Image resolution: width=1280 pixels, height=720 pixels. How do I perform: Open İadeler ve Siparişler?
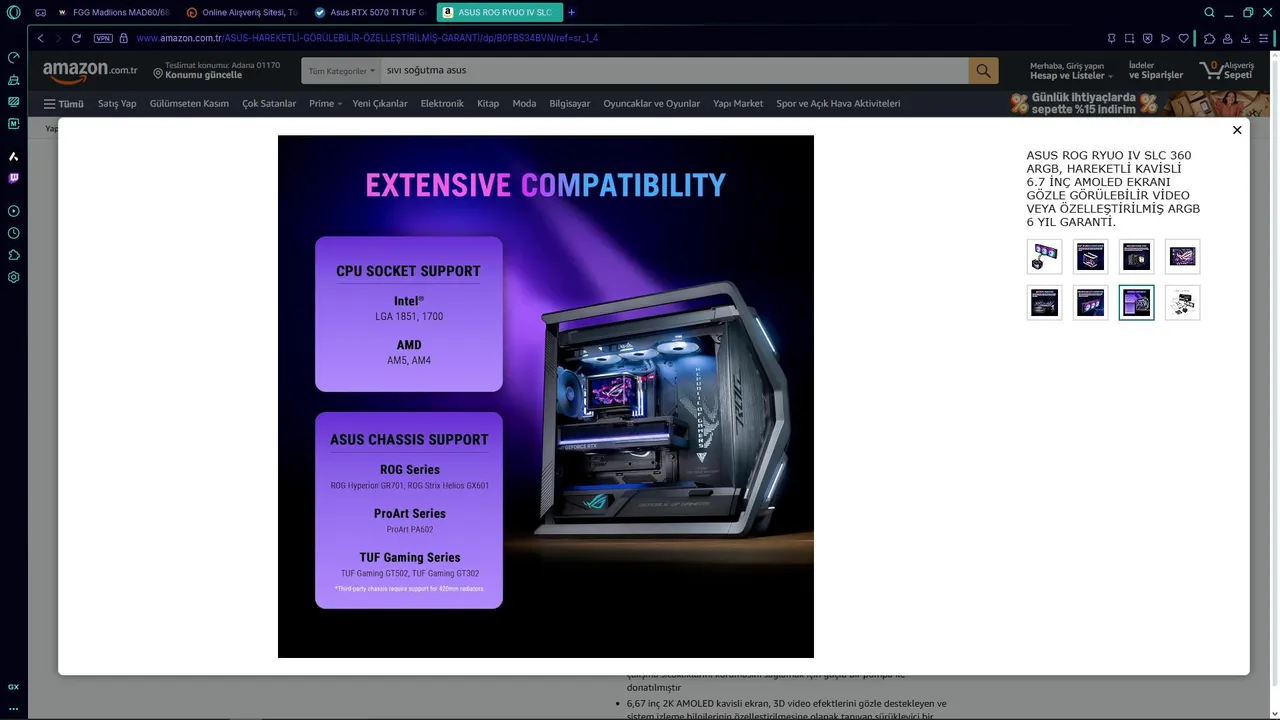1156,70
